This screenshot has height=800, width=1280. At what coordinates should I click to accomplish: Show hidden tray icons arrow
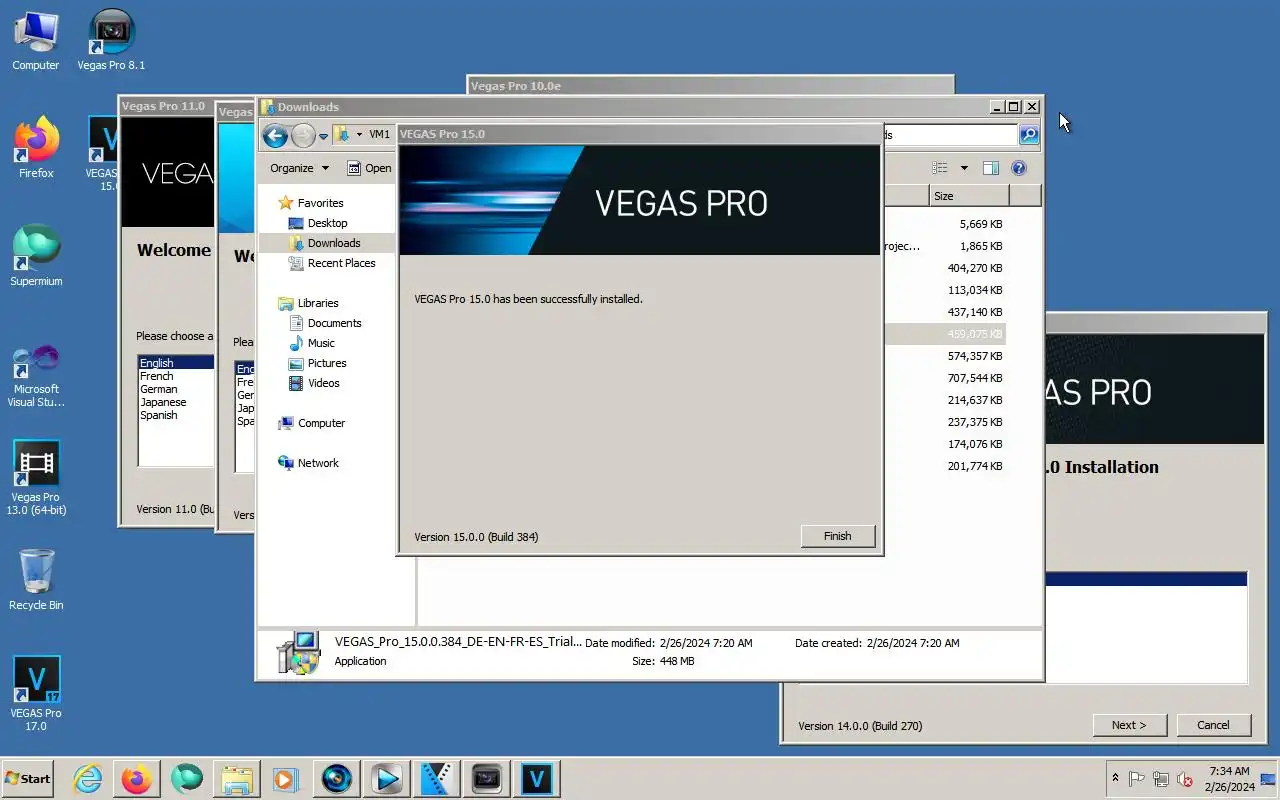pyautogui.click(x=1115, y=778)
